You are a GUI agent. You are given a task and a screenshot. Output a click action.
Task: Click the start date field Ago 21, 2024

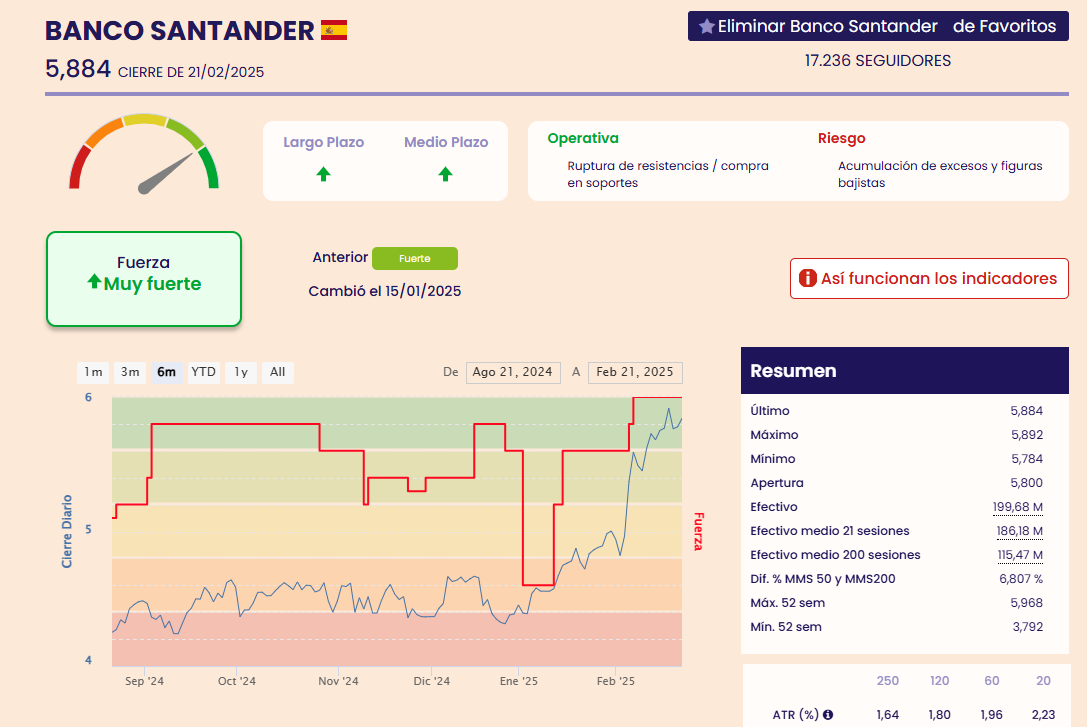pos(512,372)
